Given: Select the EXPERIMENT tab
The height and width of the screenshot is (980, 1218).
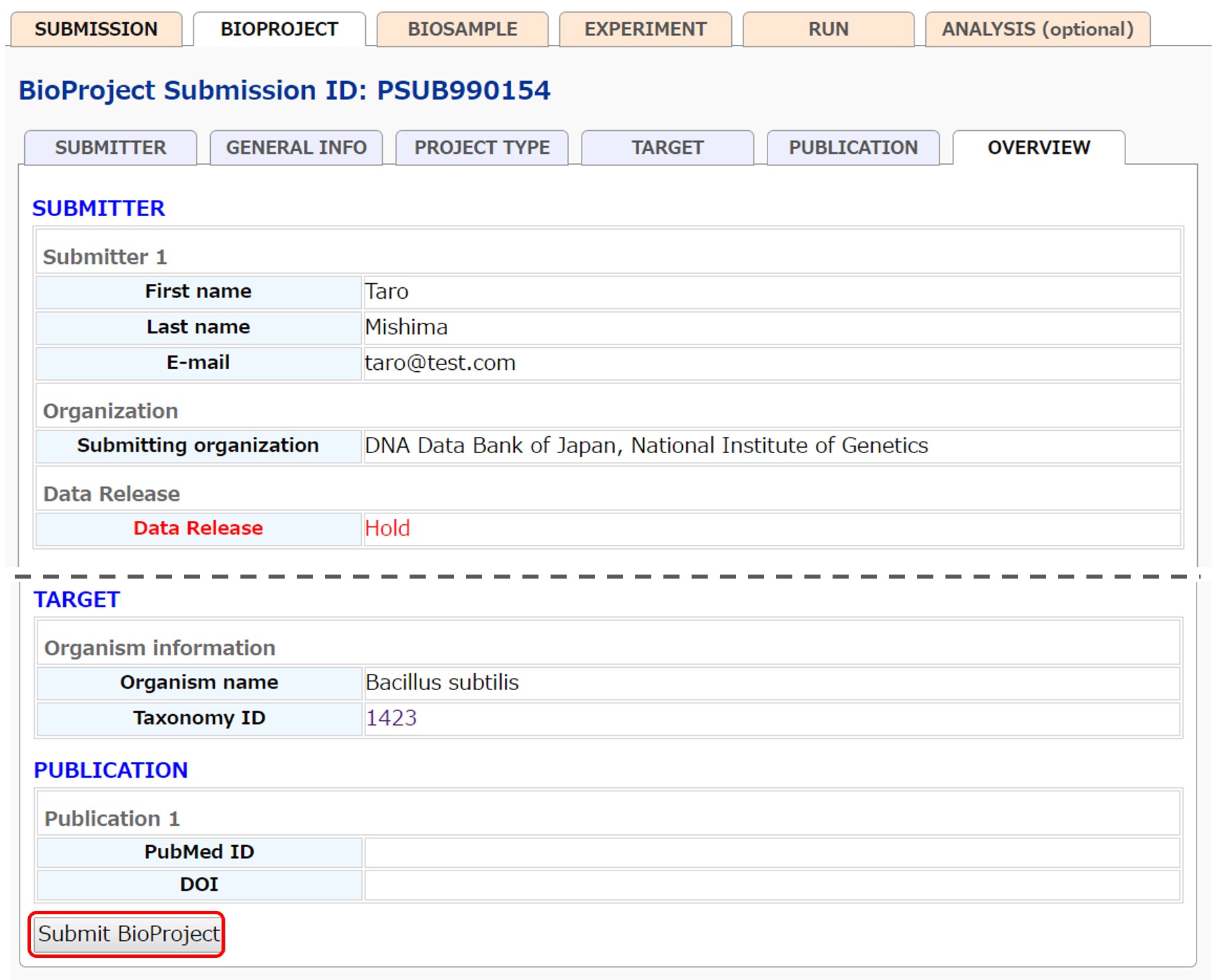Looking at the screenshot, I should point(645,30).
